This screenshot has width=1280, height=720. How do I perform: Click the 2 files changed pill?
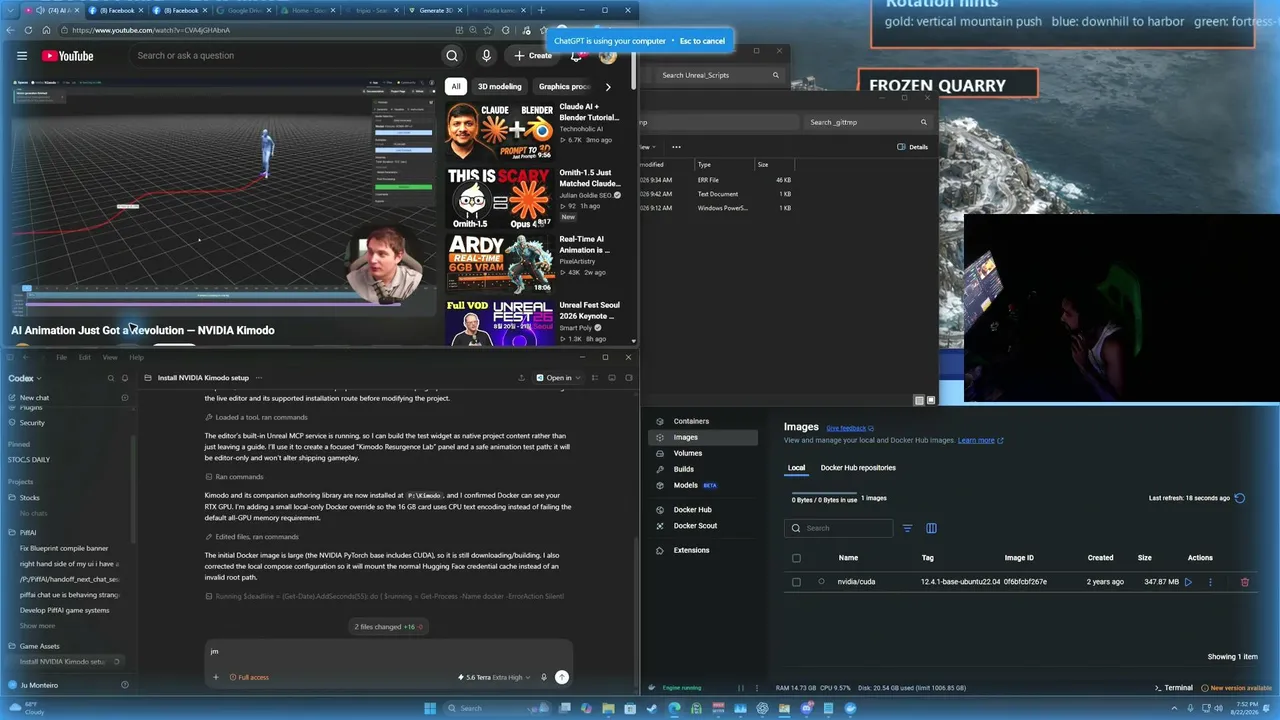pyautogui.click(x=389, y=627)
